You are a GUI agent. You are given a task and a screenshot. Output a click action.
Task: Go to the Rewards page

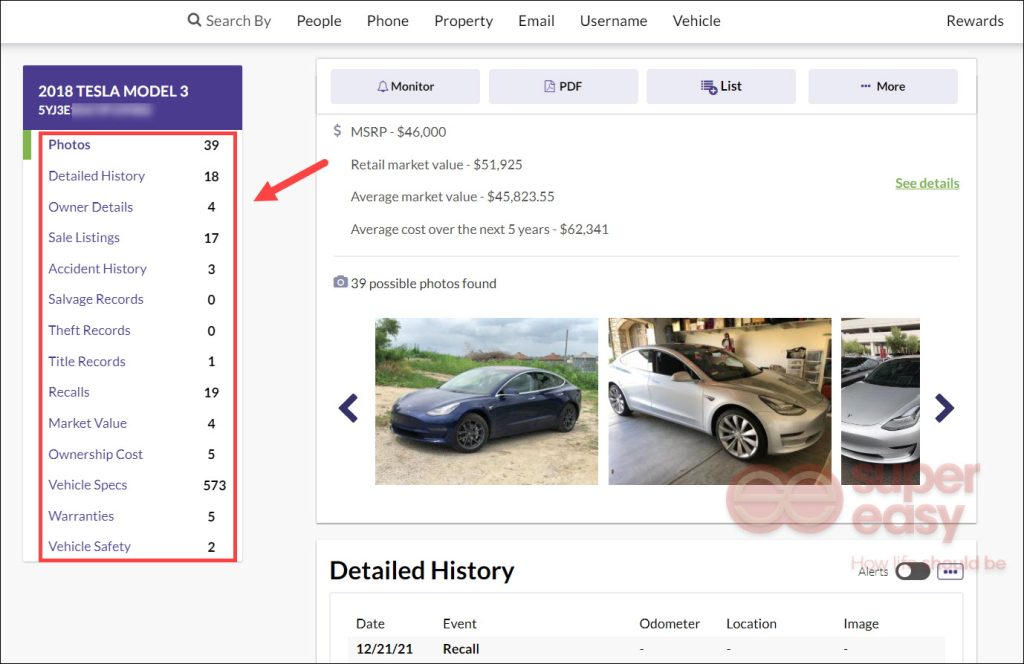point(974,21)
